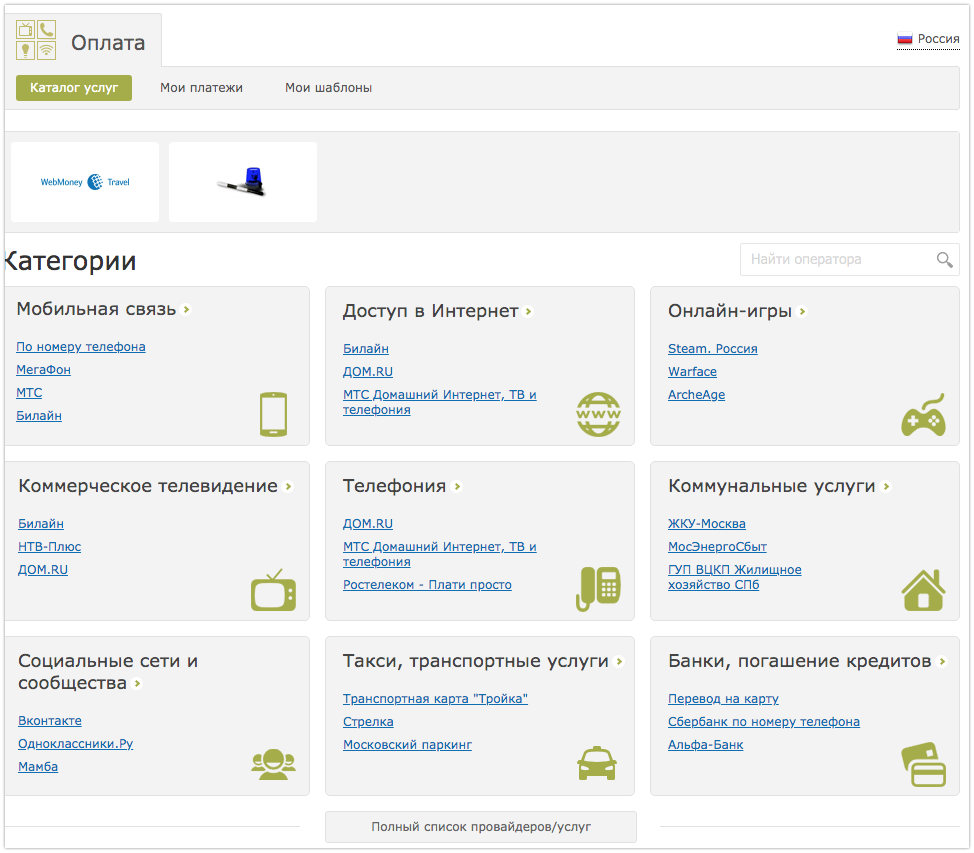The image size is (974, 853).
Task: Click the TV icon in Коммерческое телевидение
Action: [273, 590]
